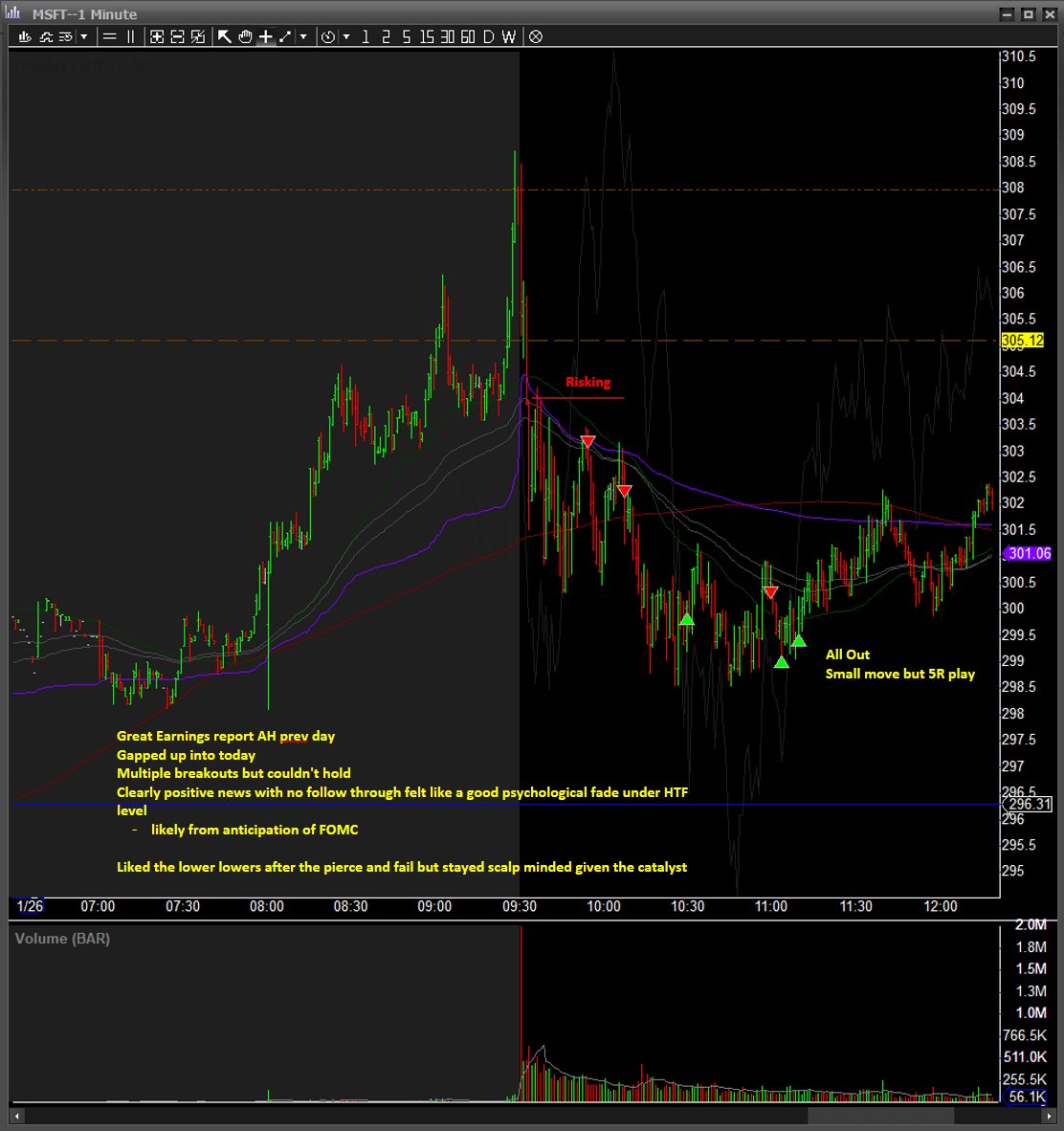Click 'Multiple breakouts but couldn't hold' note
The image size is (1064, 1131).
coord(233,773)
